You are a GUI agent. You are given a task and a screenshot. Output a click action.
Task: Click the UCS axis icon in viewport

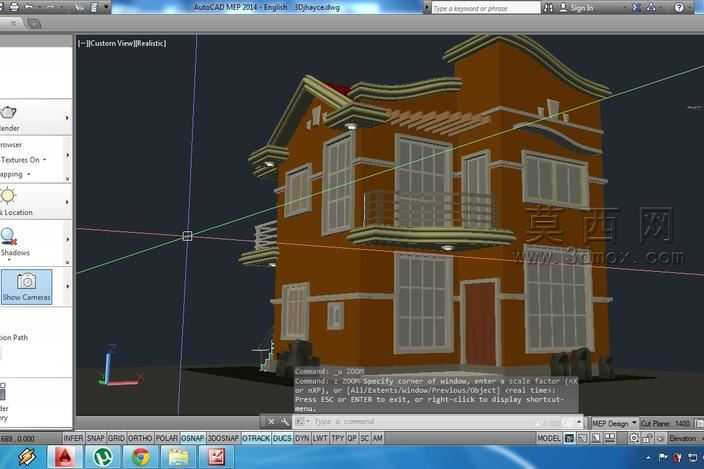119,366
